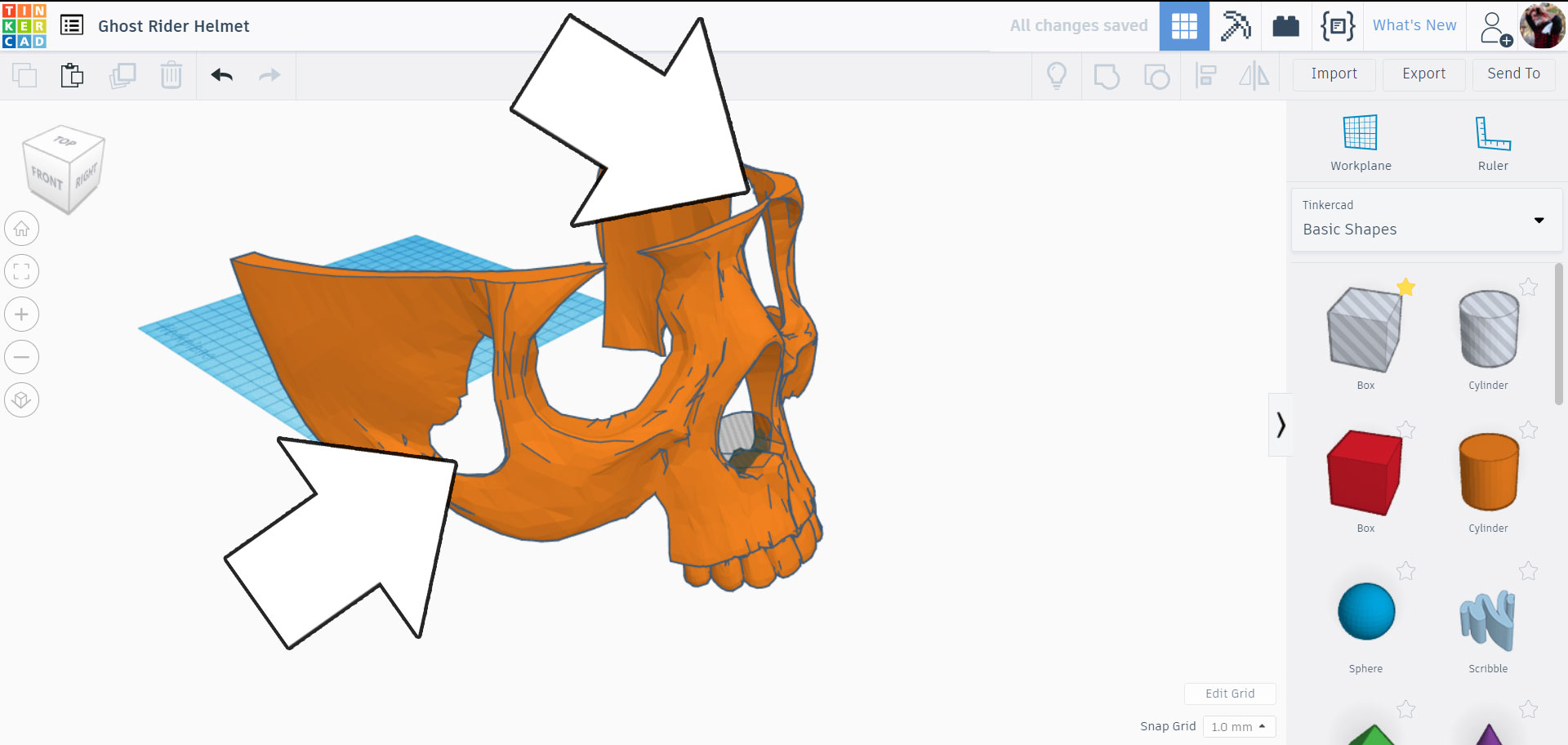Viewport: 1568px width, 745px height.
Task: Favorite the Scribble shape
Action: (1528, 571)
